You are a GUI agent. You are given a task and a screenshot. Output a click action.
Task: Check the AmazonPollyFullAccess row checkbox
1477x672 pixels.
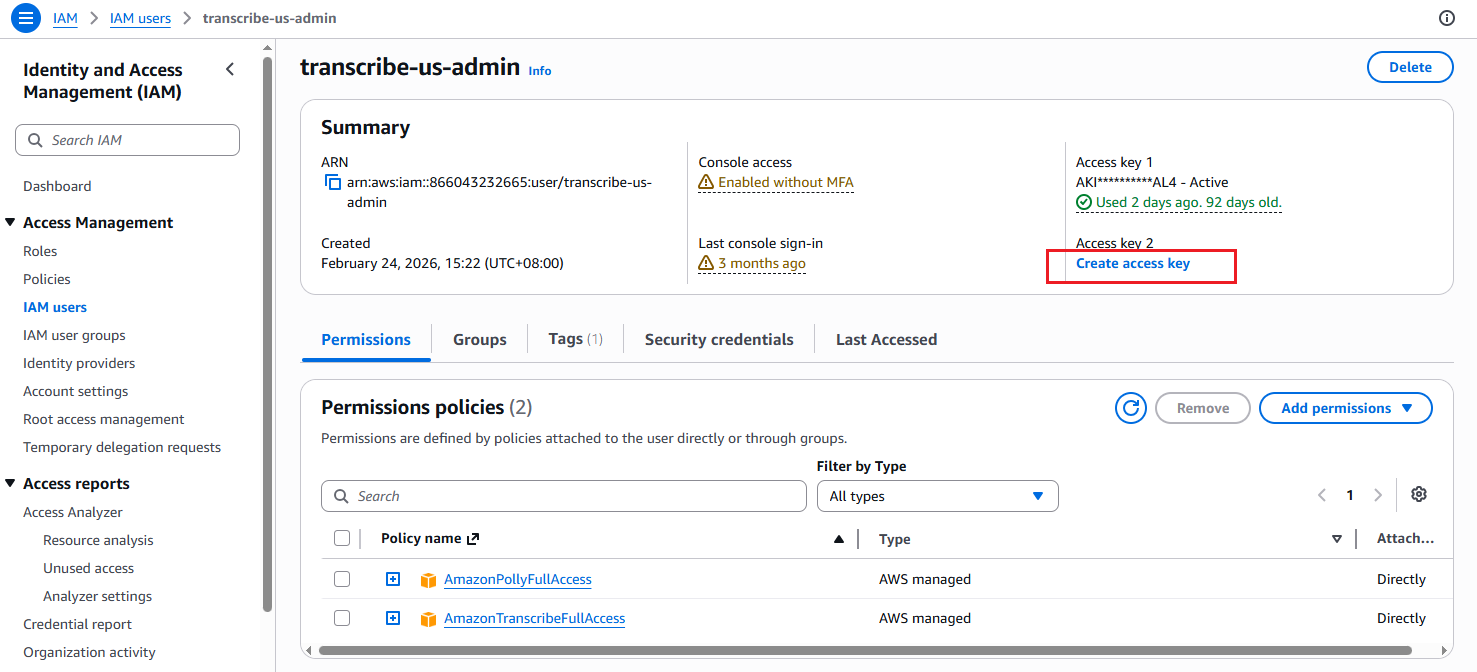(342, 579)
